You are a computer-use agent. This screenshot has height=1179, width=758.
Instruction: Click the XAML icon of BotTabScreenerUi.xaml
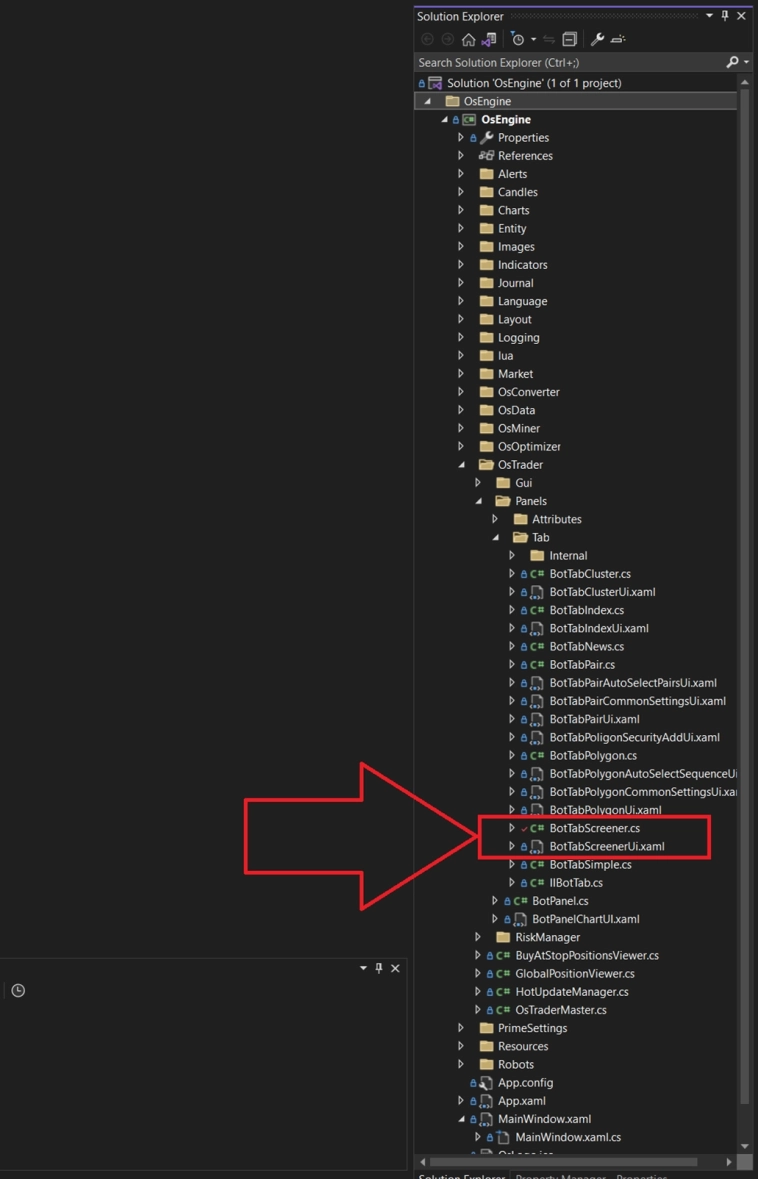[537, 846]
